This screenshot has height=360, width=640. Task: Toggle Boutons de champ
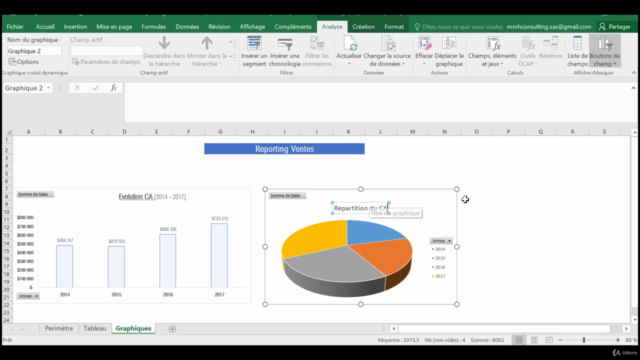click(x=604, y=51)
